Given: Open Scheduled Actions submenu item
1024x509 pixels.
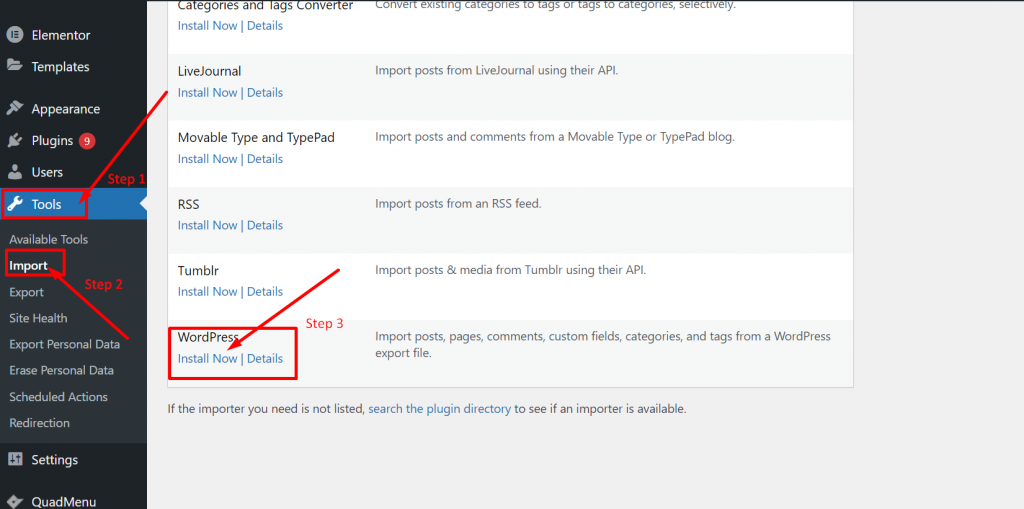Looking at the screenshot, I should tap(58, 397).
